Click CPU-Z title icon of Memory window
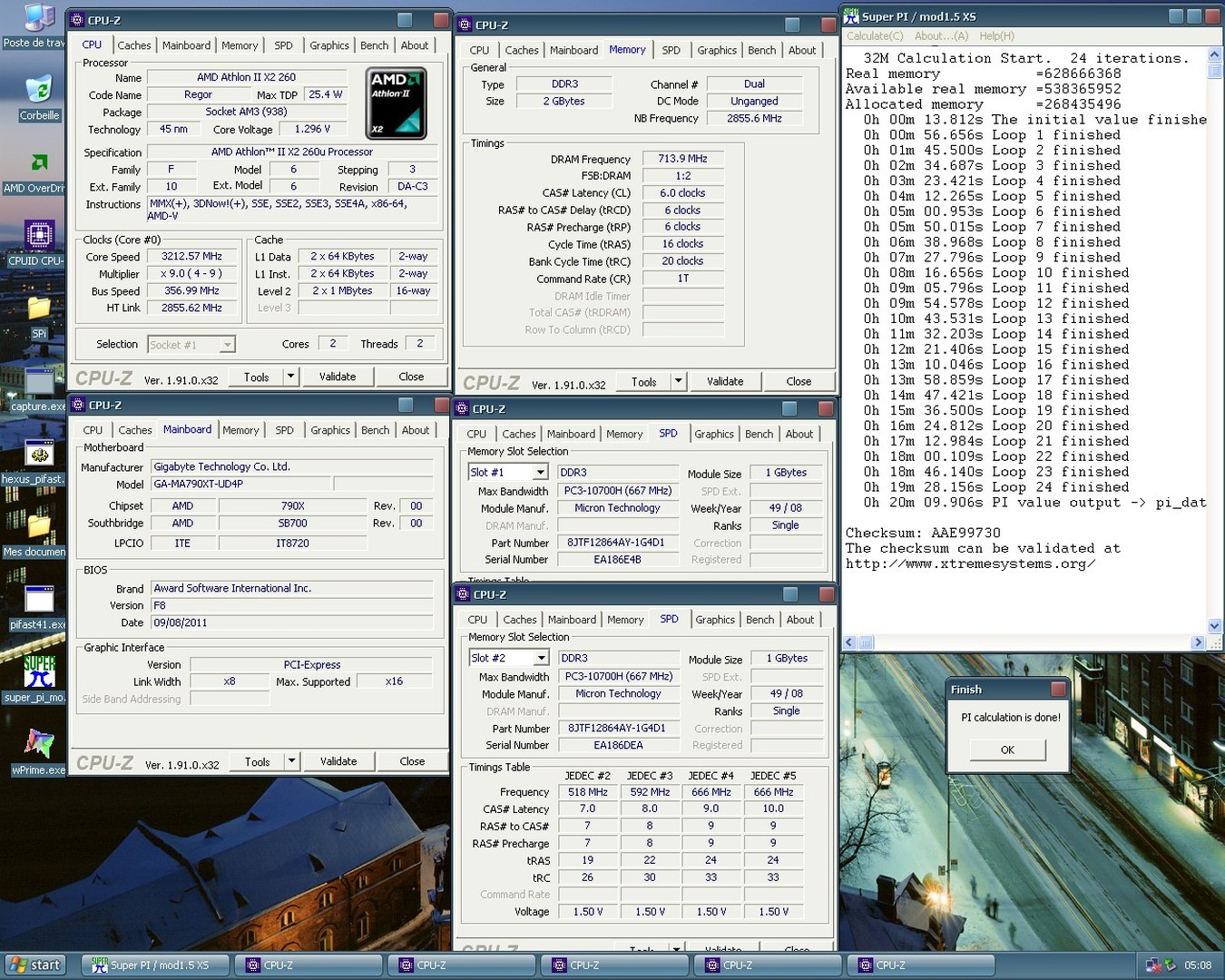1225x980 pixels. pyautogui.click(x=465, y=25)
